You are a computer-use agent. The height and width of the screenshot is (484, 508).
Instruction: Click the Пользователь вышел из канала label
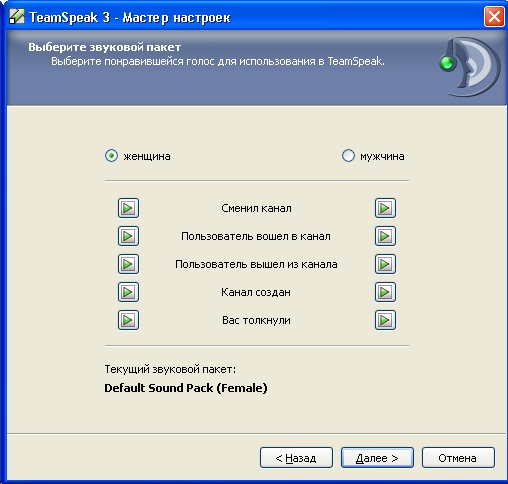[x=256, y=264]
